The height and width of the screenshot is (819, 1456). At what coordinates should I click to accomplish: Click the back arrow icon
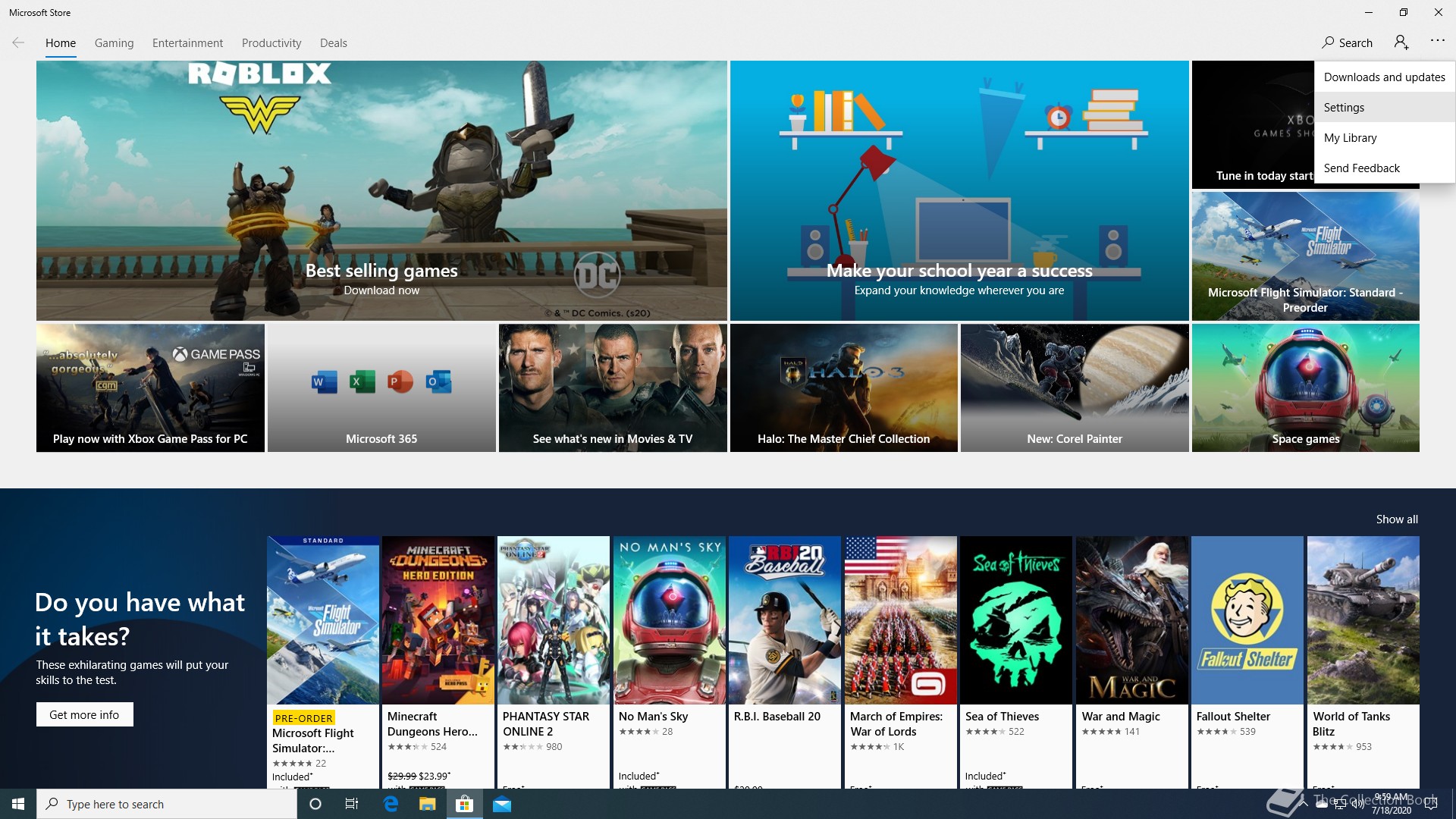click(18, 42)
